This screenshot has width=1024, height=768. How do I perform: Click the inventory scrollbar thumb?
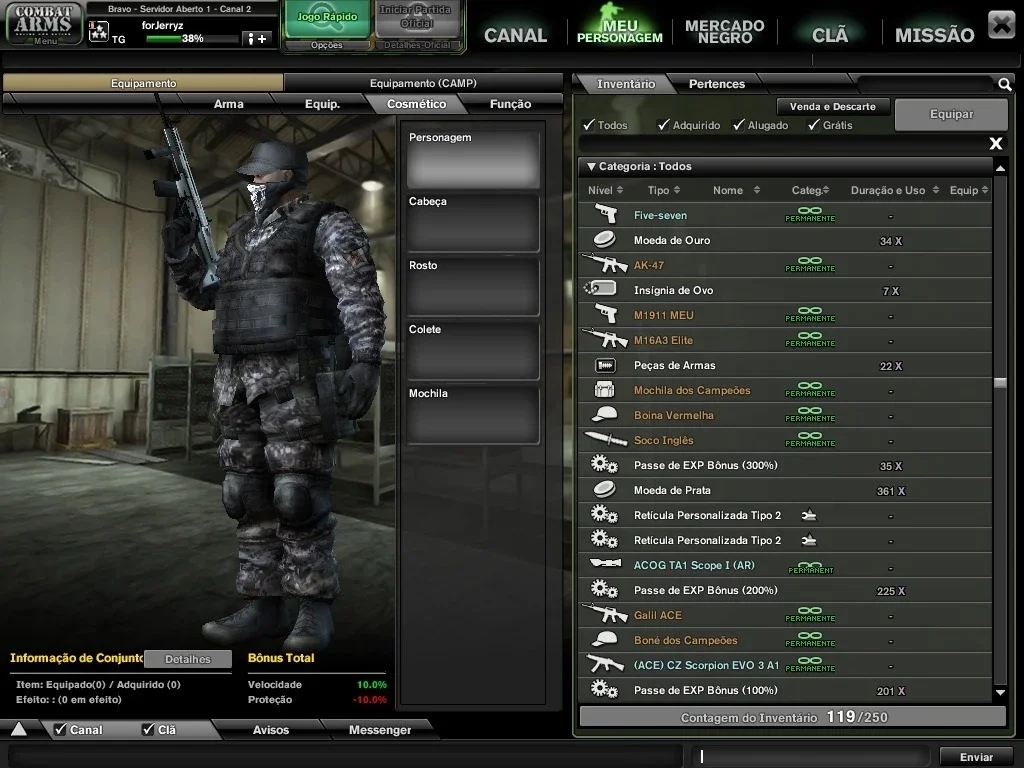point(1000,382)
